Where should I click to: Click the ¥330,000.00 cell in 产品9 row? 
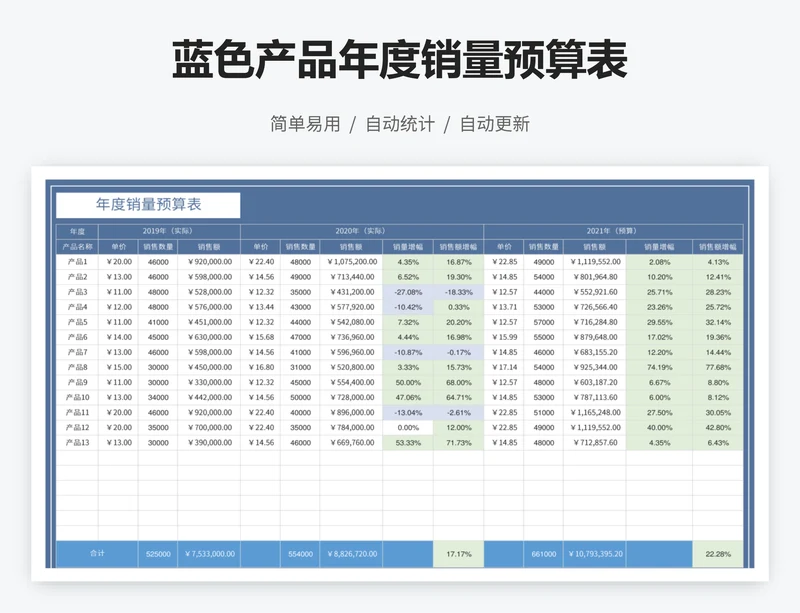(209, 382)
